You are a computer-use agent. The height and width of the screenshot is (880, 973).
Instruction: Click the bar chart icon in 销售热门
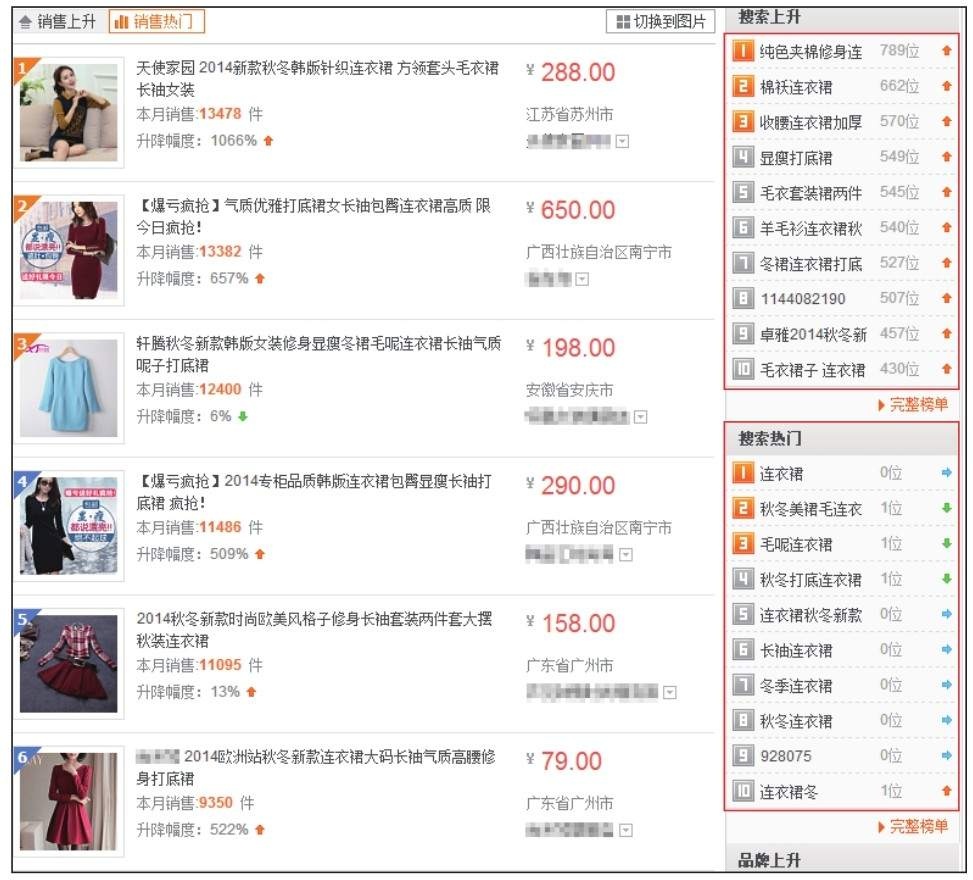pos(121,22)
